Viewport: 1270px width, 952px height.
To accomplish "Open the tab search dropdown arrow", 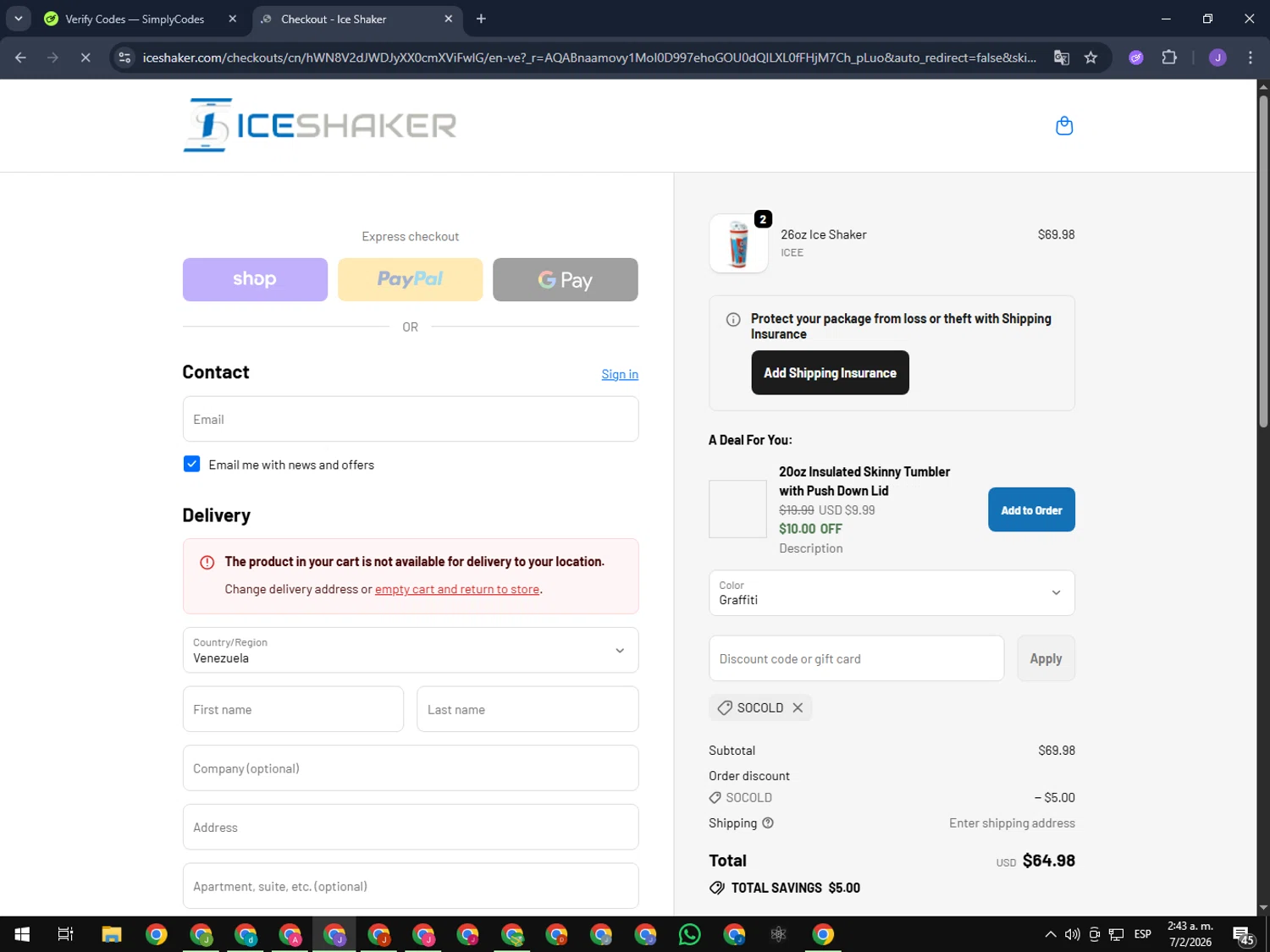I will [x=18, y=19].
